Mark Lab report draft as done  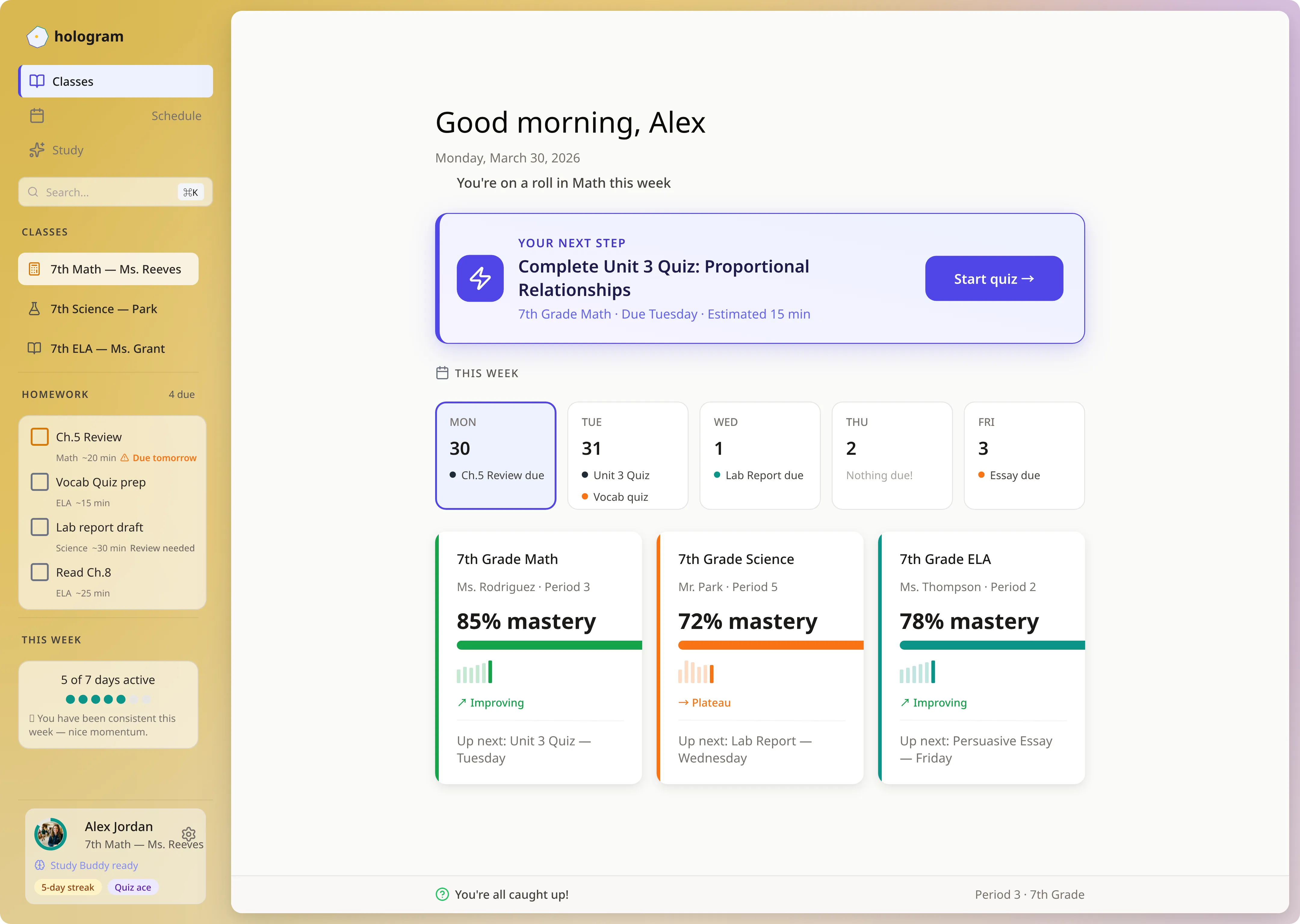coord(39,527)
